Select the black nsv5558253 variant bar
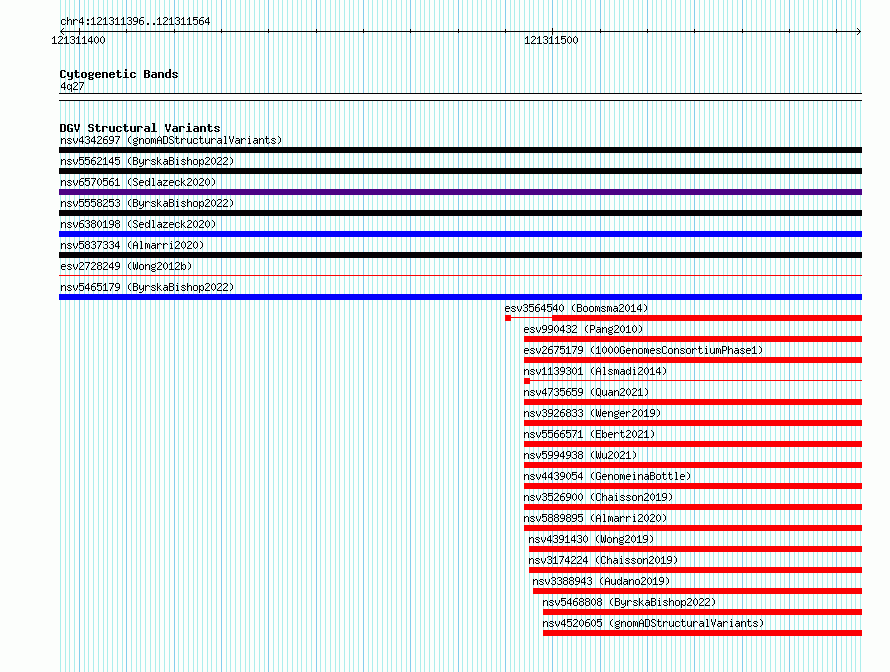The height and width of the screenshot is (672, 890). tap(460, 213)
